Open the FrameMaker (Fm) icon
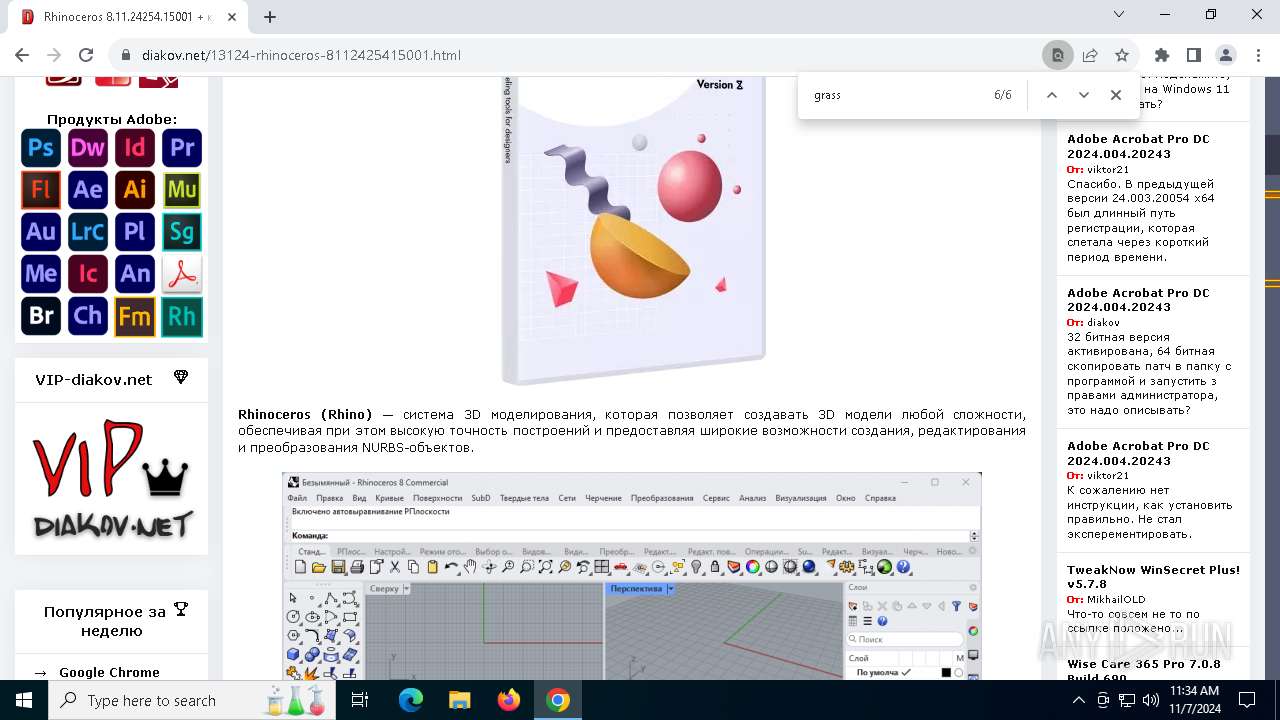This screenshot has height=720, width=1280. (135, 317)
